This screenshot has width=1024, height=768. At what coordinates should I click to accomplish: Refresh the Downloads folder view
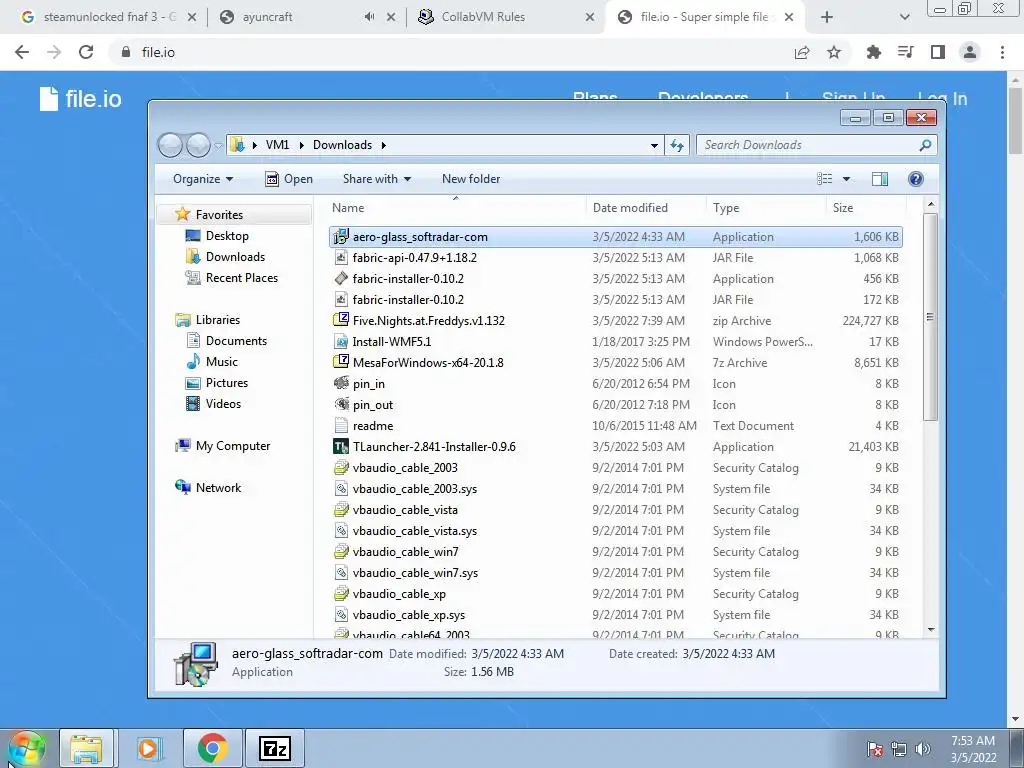click(677, 145)
